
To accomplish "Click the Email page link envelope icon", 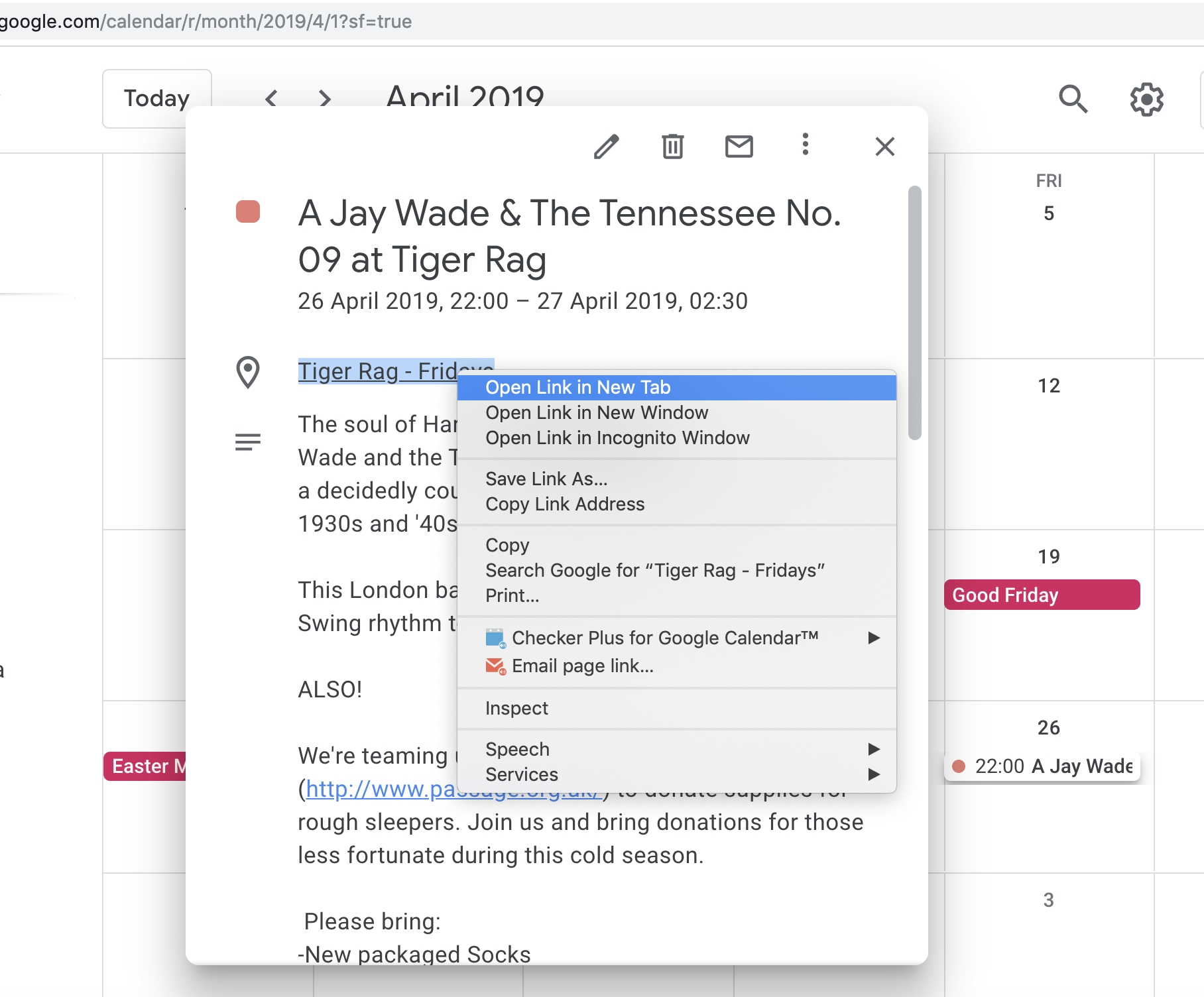I will 495,666.
